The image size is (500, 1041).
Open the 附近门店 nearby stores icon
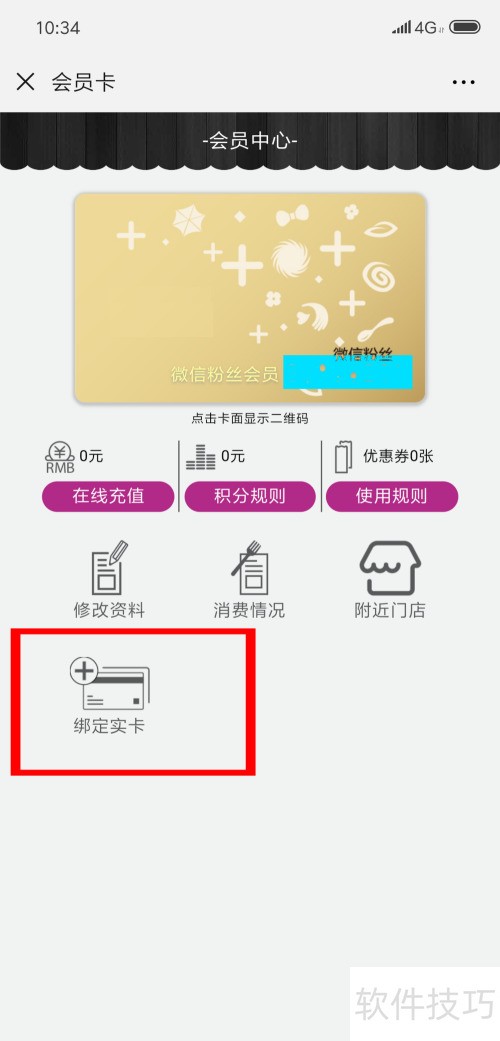390,568
